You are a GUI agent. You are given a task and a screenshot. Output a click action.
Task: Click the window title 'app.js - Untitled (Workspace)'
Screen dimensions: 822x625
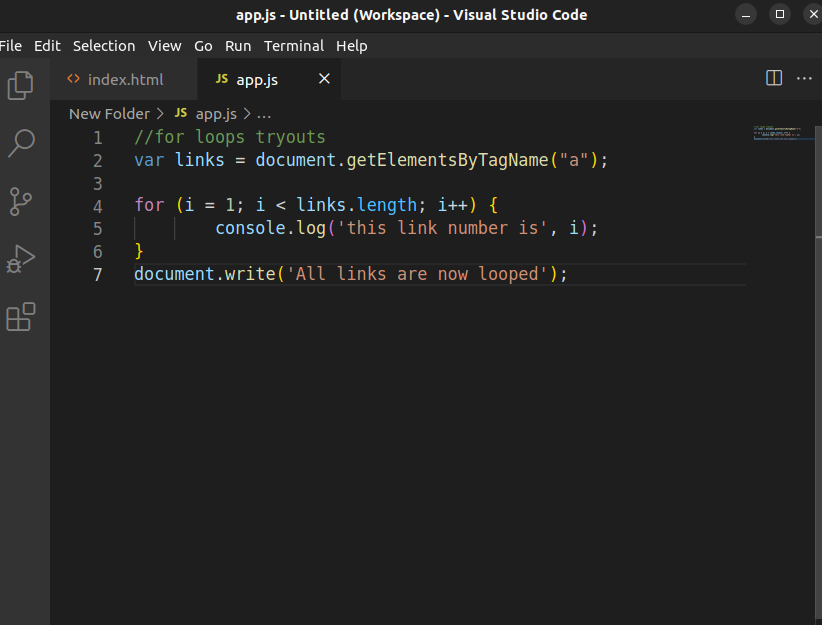click(338, 15)
